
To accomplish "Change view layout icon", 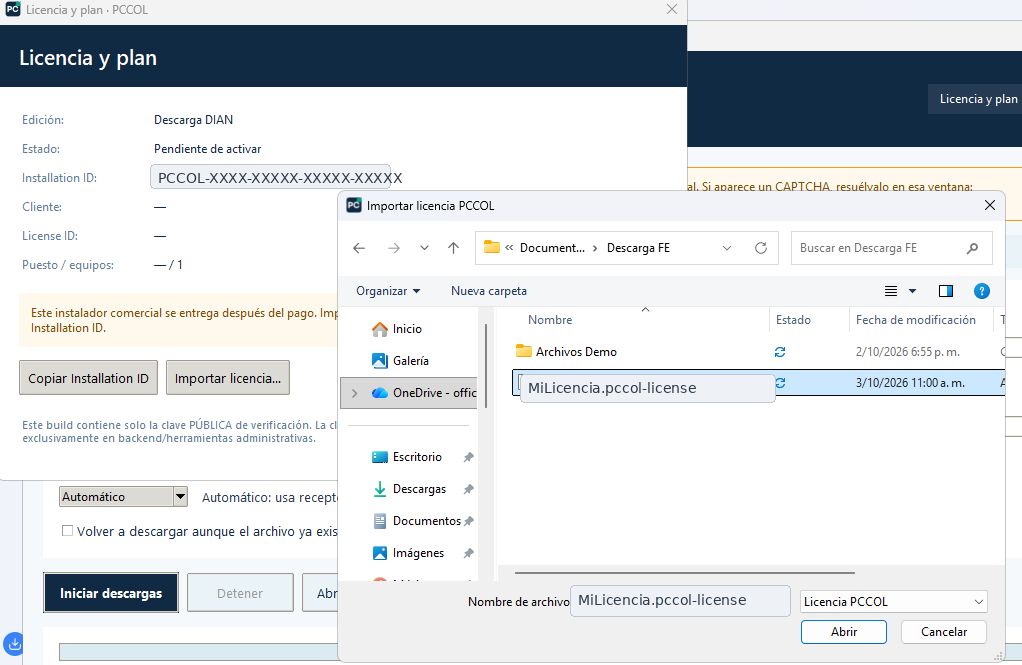I will coord(891,291).
